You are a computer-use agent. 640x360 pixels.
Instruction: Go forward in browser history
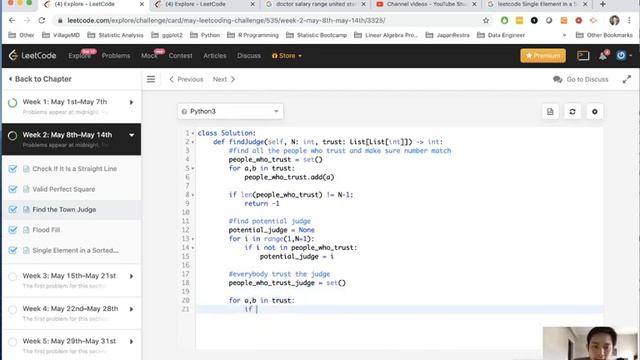pyautogui.click(x=27, y=20)
